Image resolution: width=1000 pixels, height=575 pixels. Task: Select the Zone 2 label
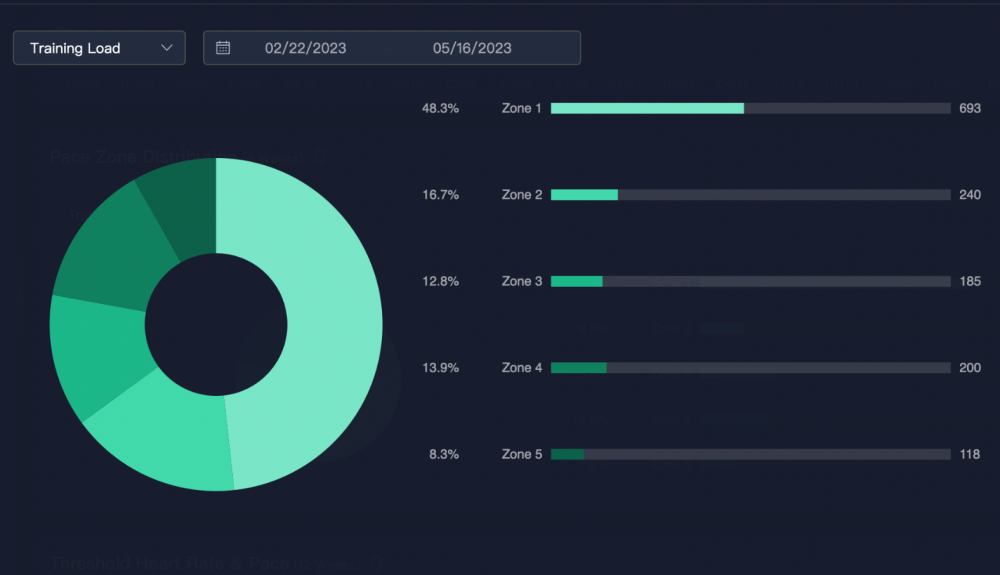pos(522,195)
